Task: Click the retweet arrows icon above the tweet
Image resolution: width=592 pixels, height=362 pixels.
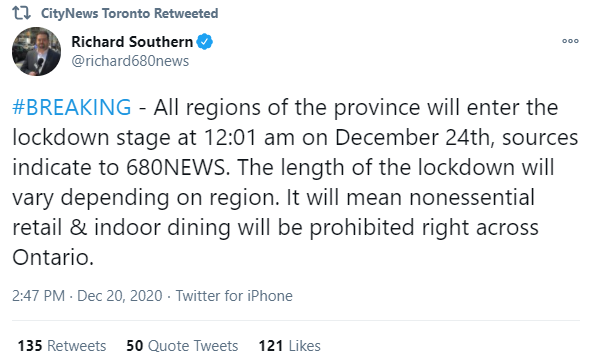Action: click(21, 13)
